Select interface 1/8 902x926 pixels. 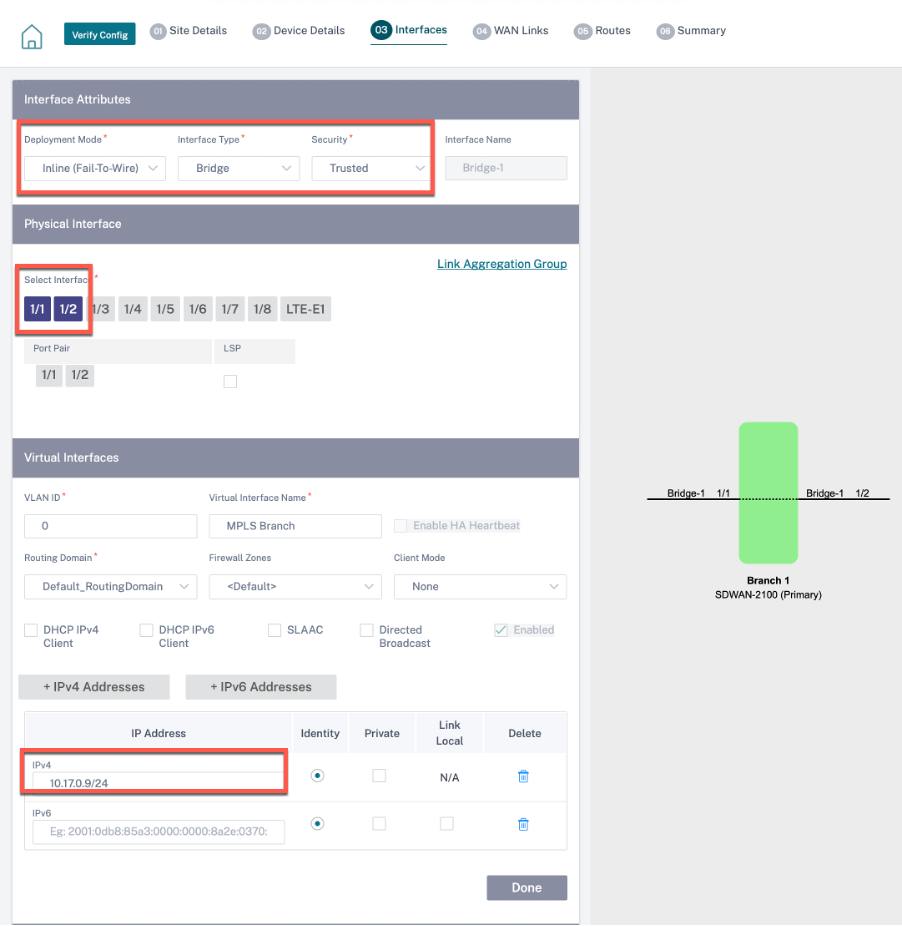[262, 309]
